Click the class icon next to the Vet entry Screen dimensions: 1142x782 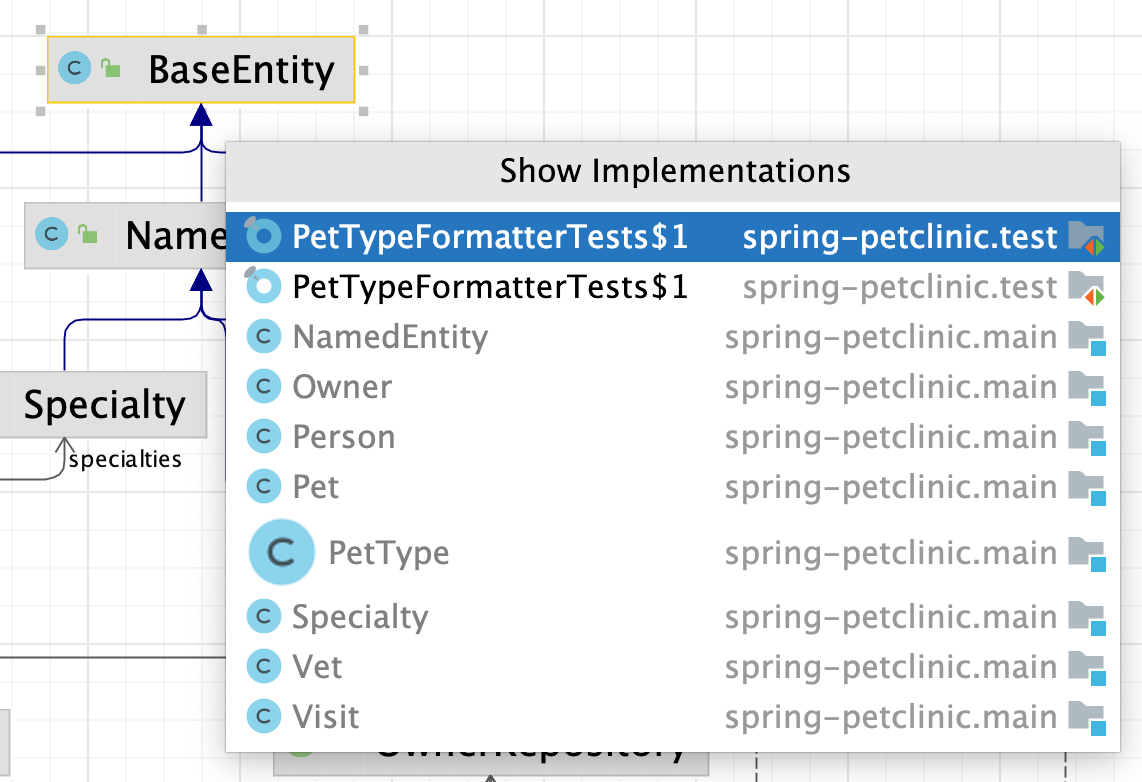263,666
